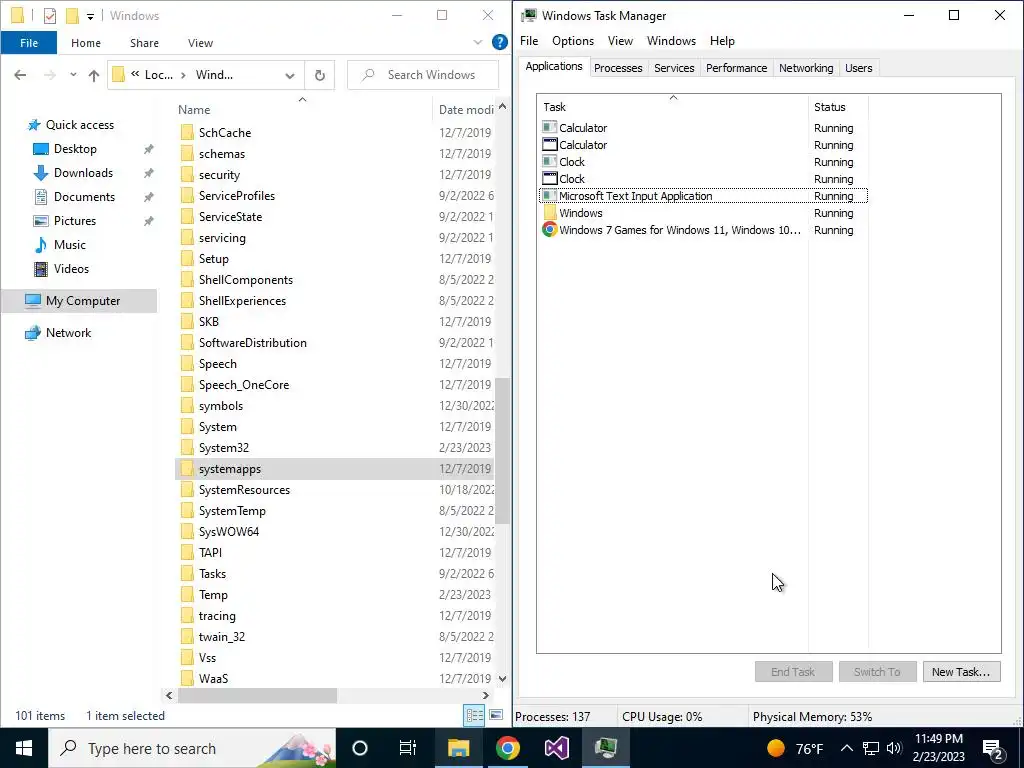This screenshot has height=768, width=1024.
Task: Click the weather widget showing 76°F
Action: coord(795,748)
